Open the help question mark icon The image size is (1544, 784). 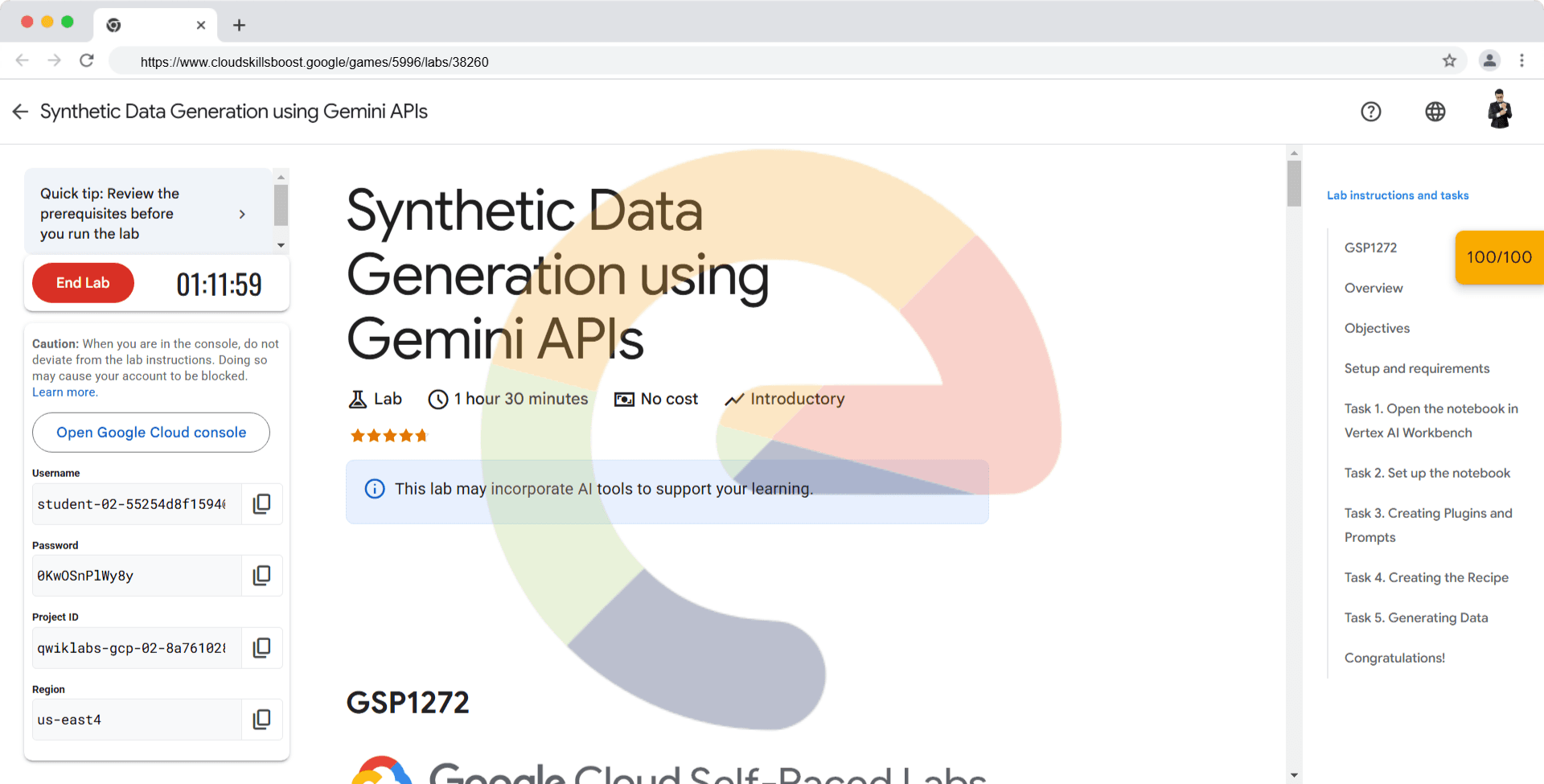click(1371, 112)
